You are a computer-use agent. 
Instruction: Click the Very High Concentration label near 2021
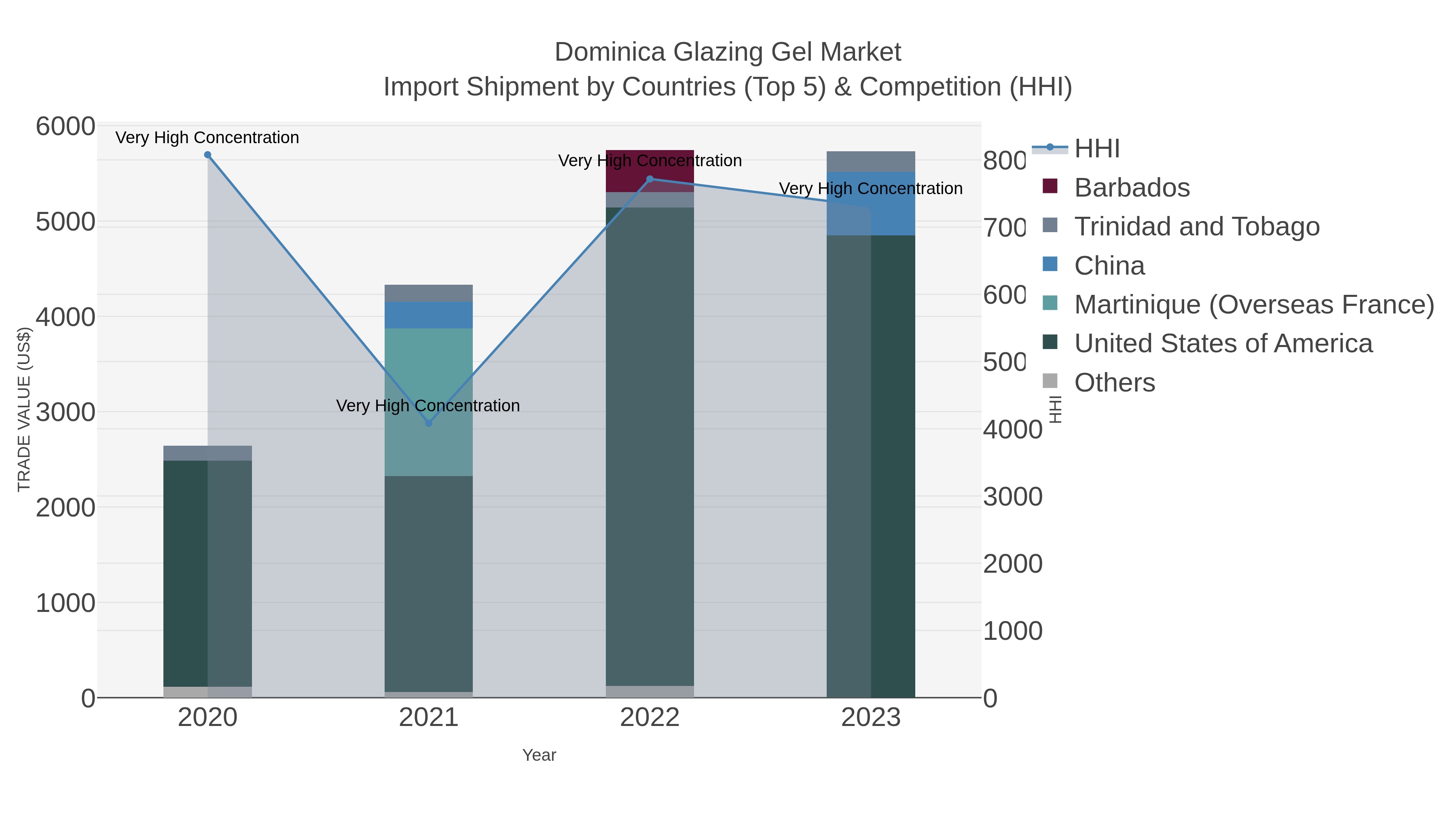428,405
